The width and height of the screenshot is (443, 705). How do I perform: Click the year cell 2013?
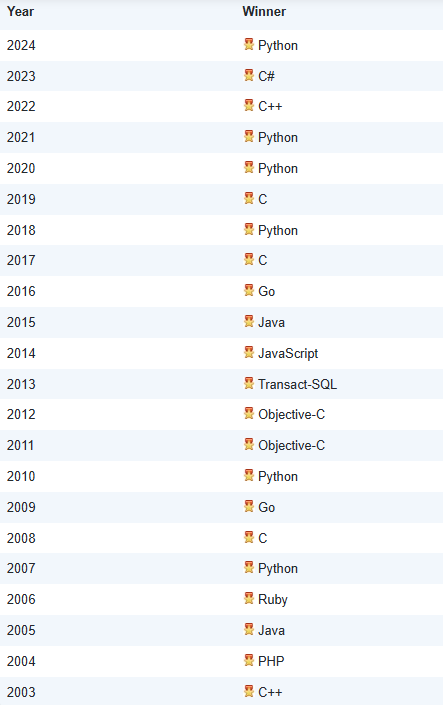21,384
